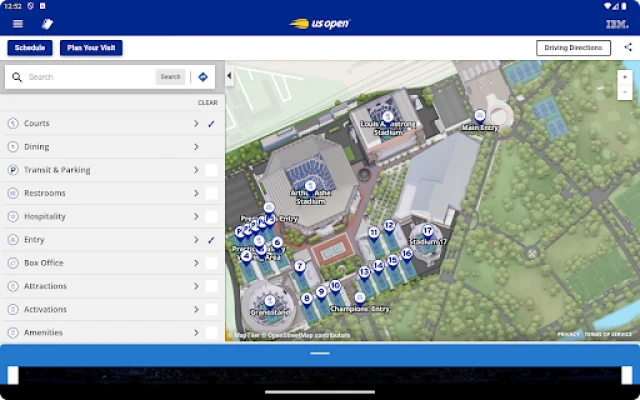Click the bottom sheet drag handle

click(x=320, y=353)
